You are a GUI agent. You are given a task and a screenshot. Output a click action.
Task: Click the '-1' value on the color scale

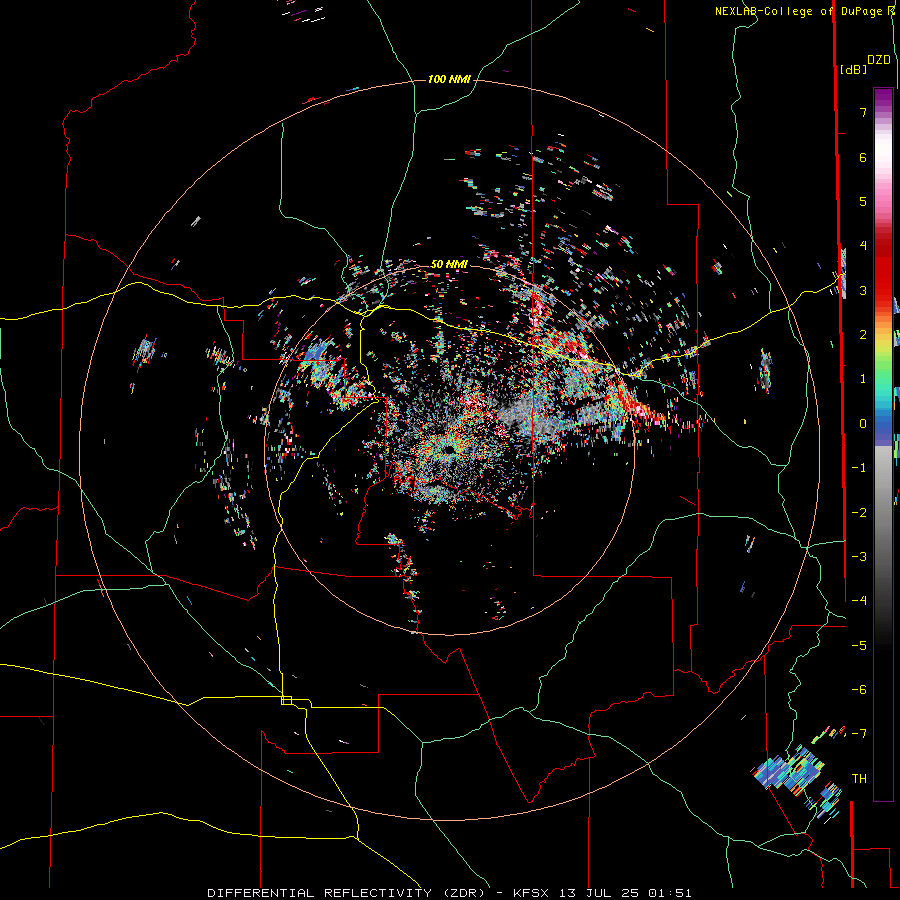point(859,468)
